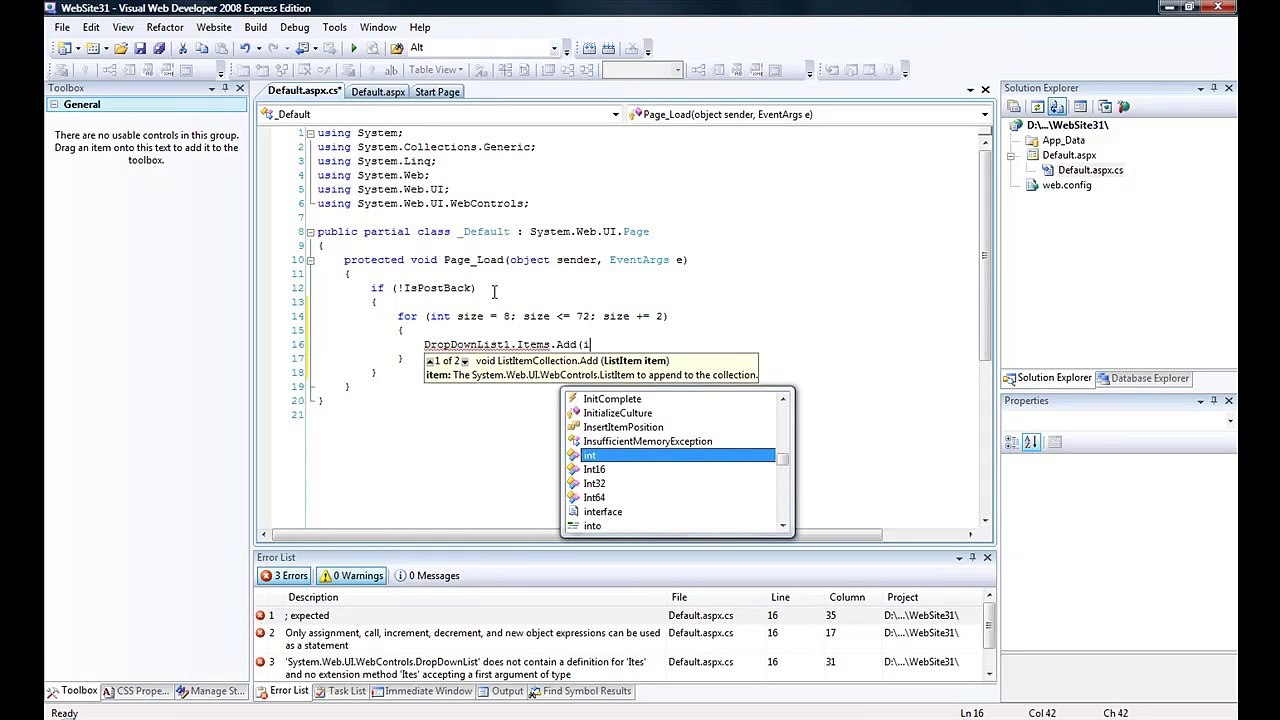
Task: Open the Refactor menu
Action: tap(165, 27)
